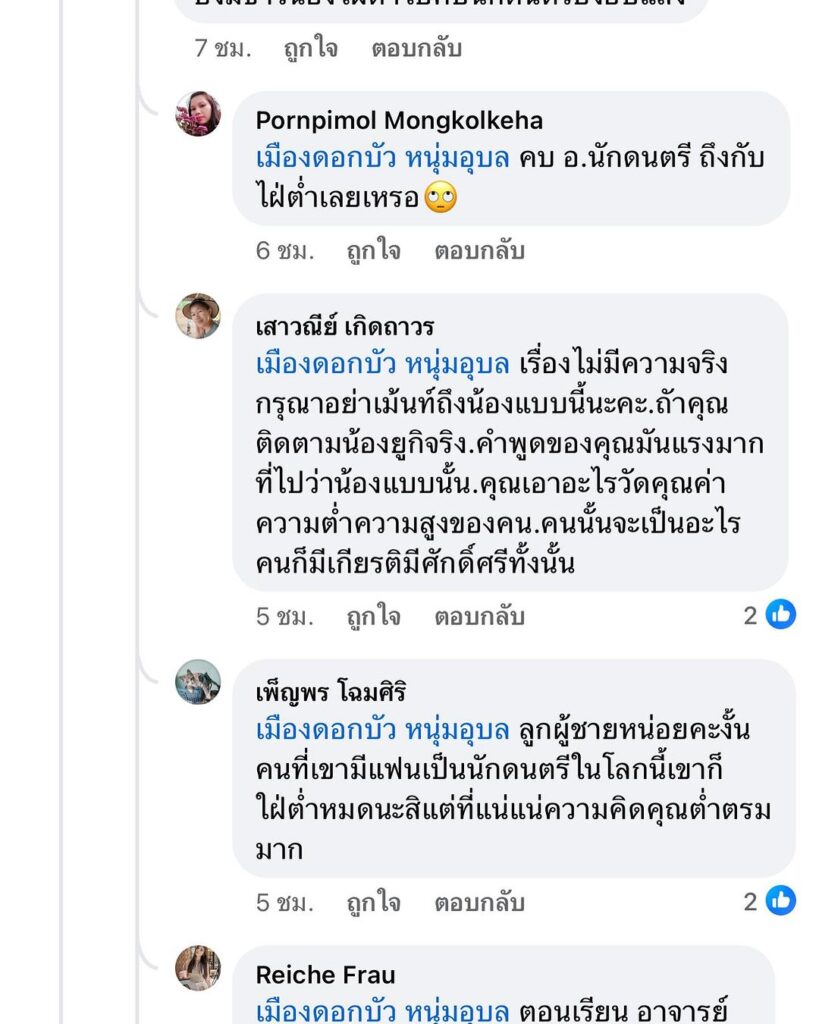Open เสาวณีย์ เกิดถาวร's profile avatar
Viewport: 819px width, 1024px height.
coord(198,316)
